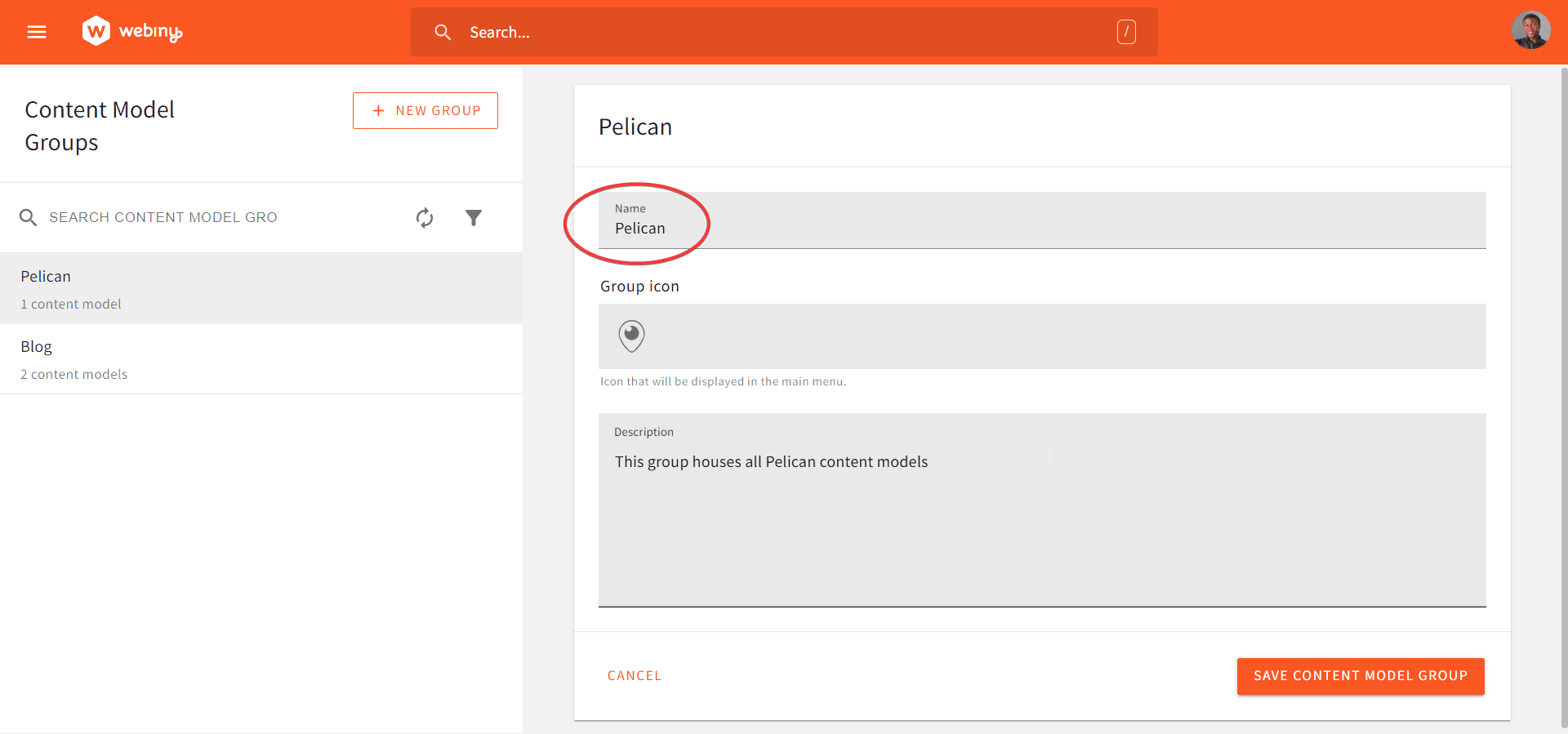Focus the Name input field
Image resolution: width=1568 pixels, height=734 pixels.
click(1041, 229)
